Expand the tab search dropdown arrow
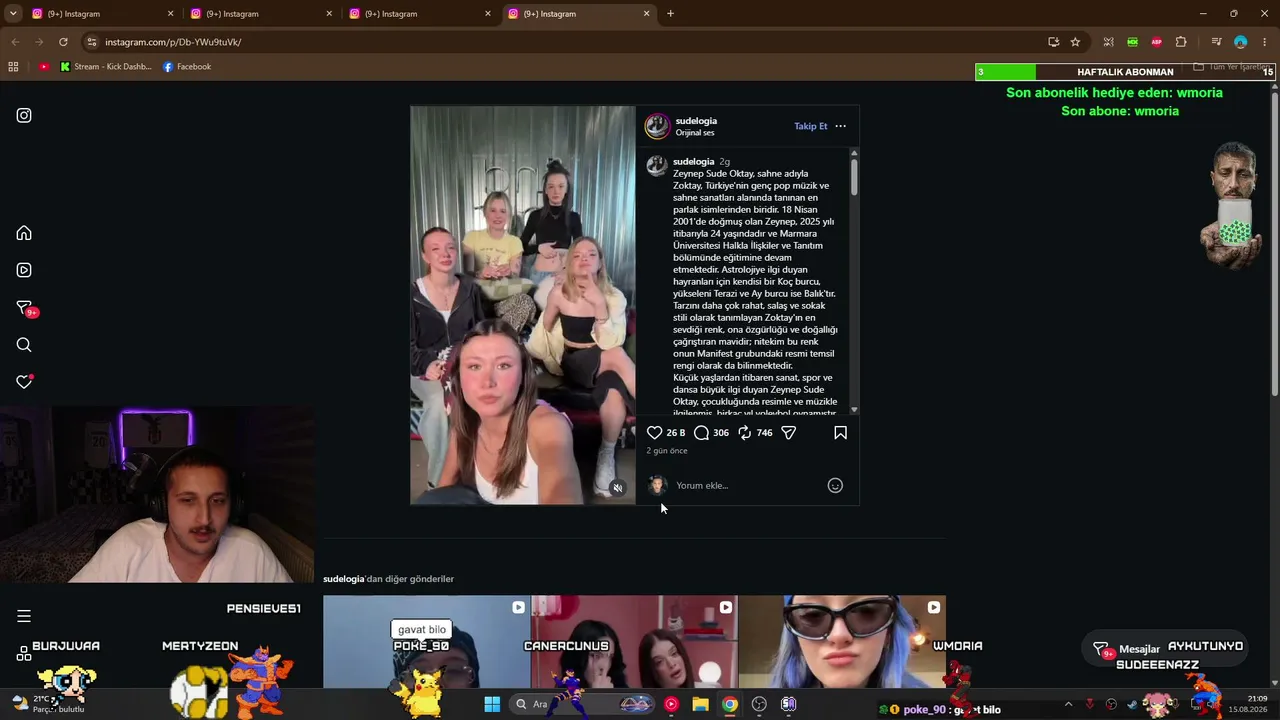Viewport: 1280px width, 720px height. tap(13, 14)
